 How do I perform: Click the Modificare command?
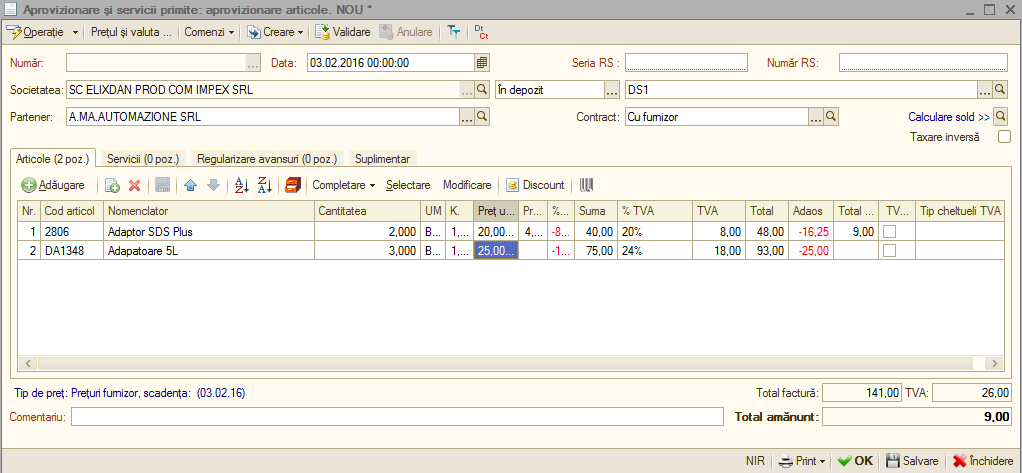467,185
